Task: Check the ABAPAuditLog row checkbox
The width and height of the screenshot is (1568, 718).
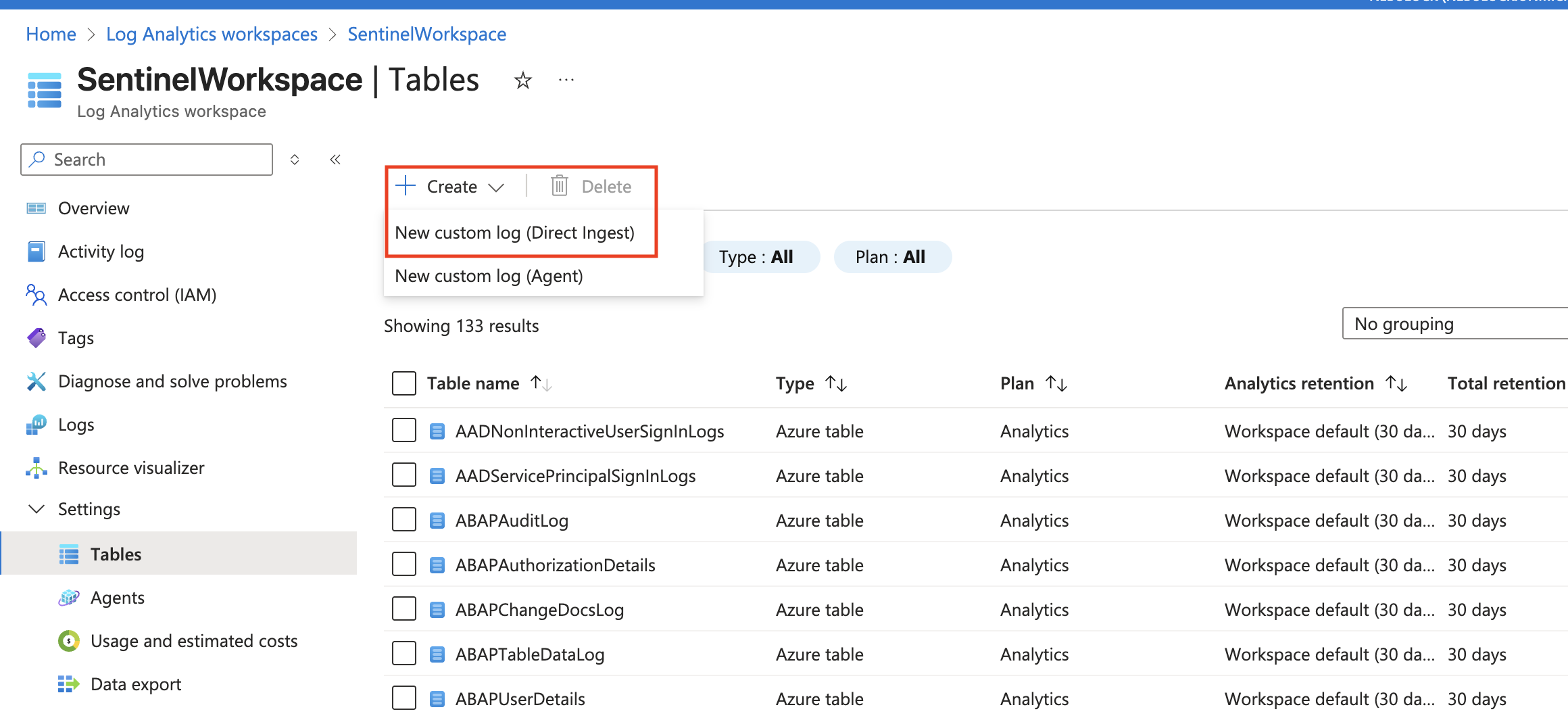Action: [404, 521]
